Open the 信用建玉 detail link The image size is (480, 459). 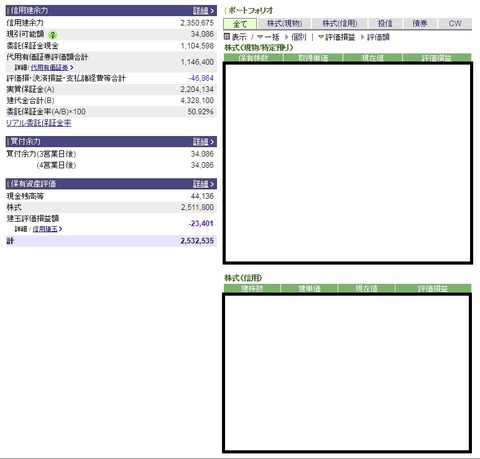click(x=47, y=229)
